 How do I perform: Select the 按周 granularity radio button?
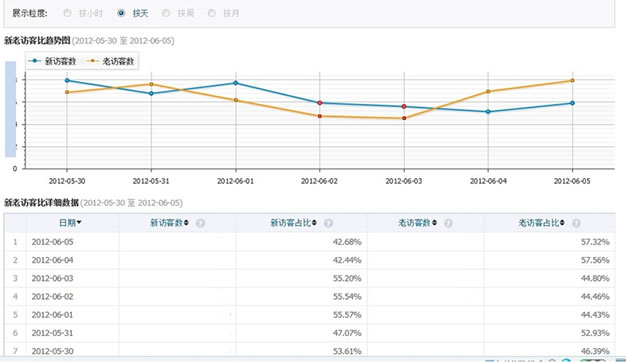[166, 13]
